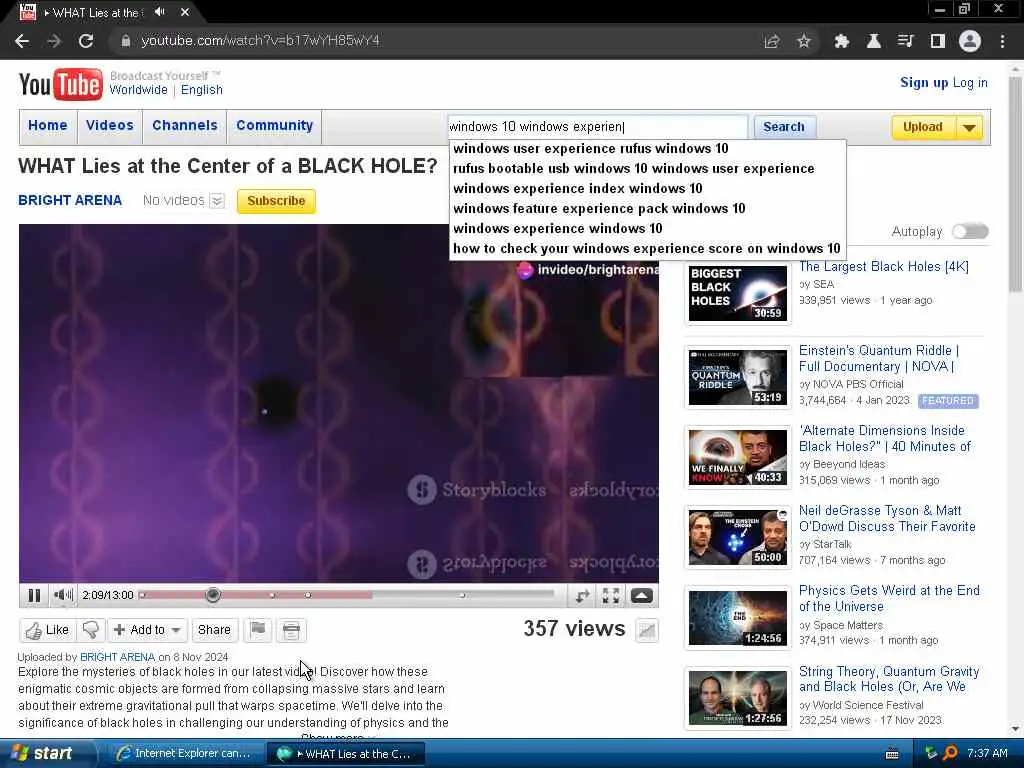Reload the current page

point(86,41)
